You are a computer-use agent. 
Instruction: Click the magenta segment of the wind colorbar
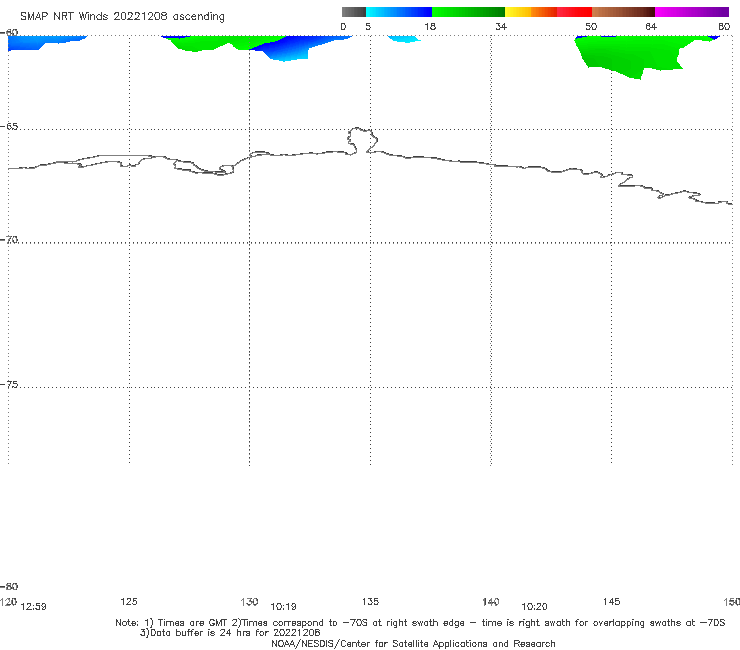692,12
